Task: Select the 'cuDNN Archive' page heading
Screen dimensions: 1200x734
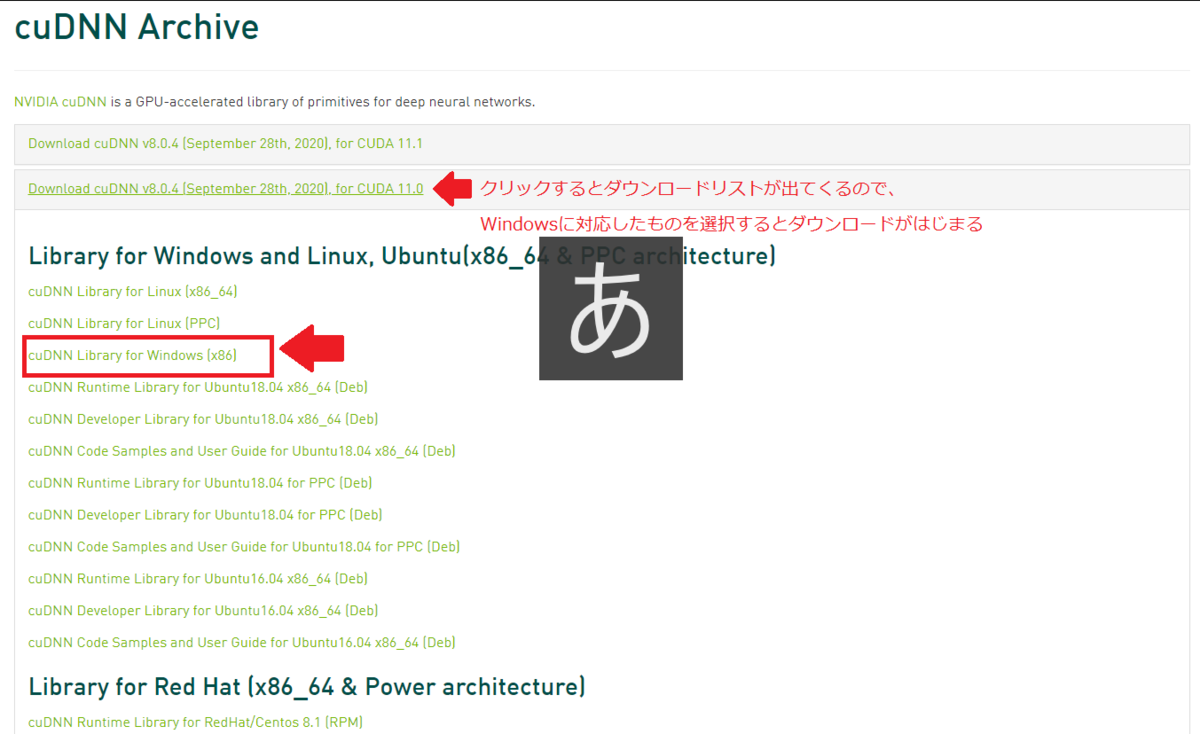Action: click(137, 27)
